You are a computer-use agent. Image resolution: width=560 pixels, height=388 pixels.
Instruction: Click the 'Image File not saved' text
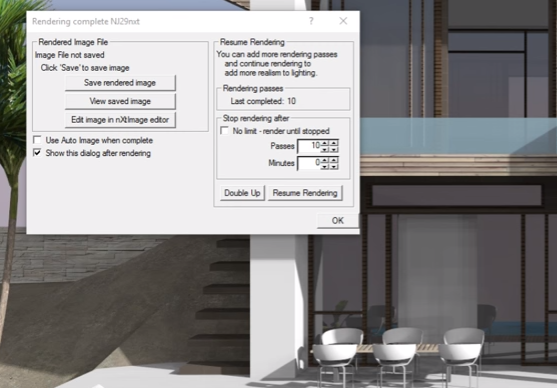coord(70,55)
